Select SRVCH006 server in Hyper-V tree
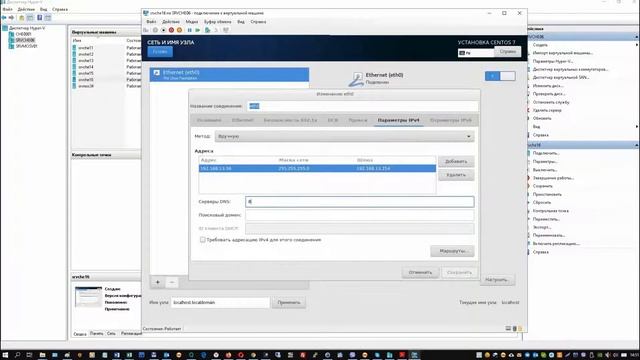This screenshot has width=640, height=360. [x=25, y=40]
